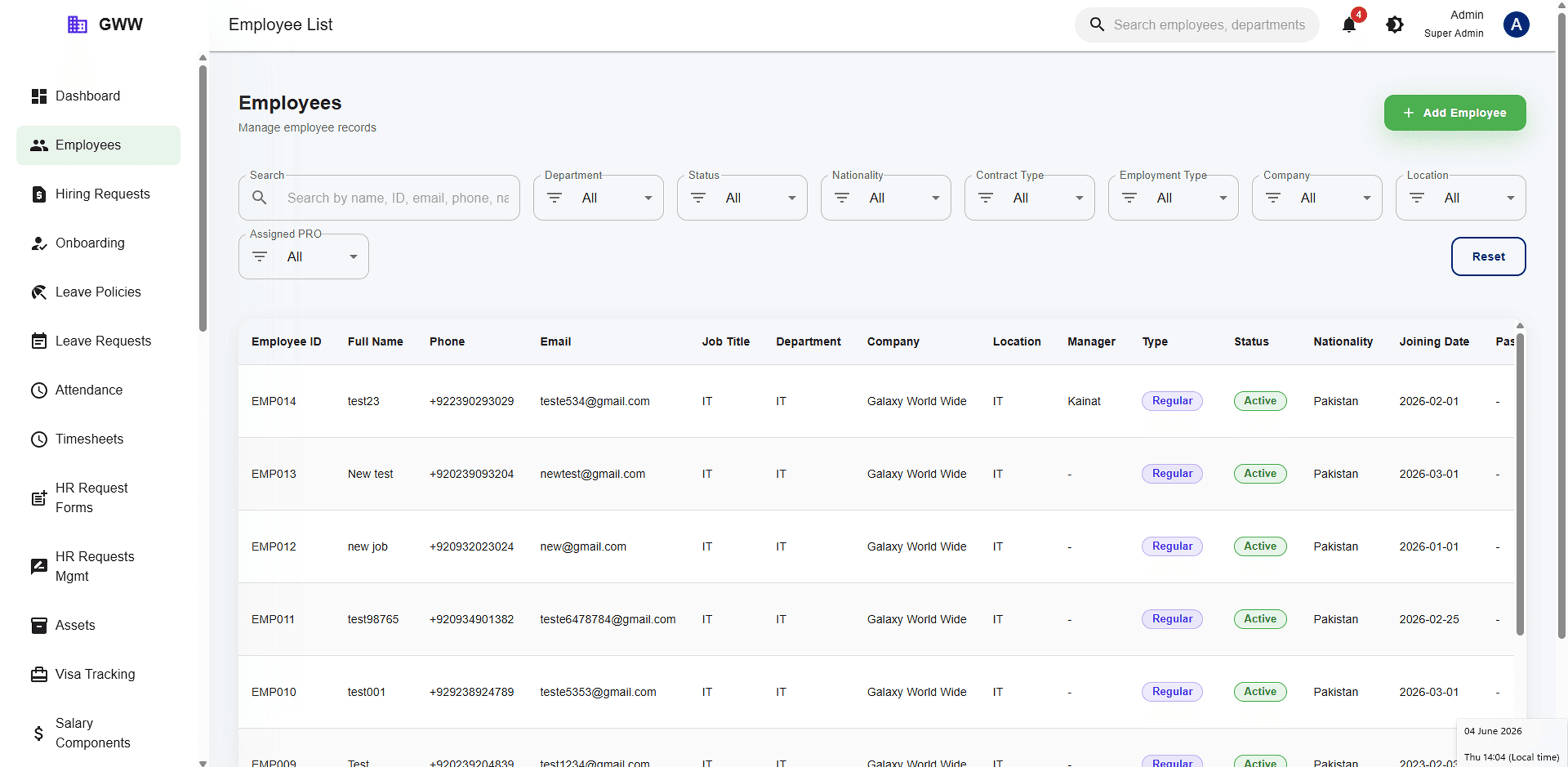The height and width of the screenshot is (767, 1568).
Task: Click the Nationality filter lines icon
Action: pos(841,198)
